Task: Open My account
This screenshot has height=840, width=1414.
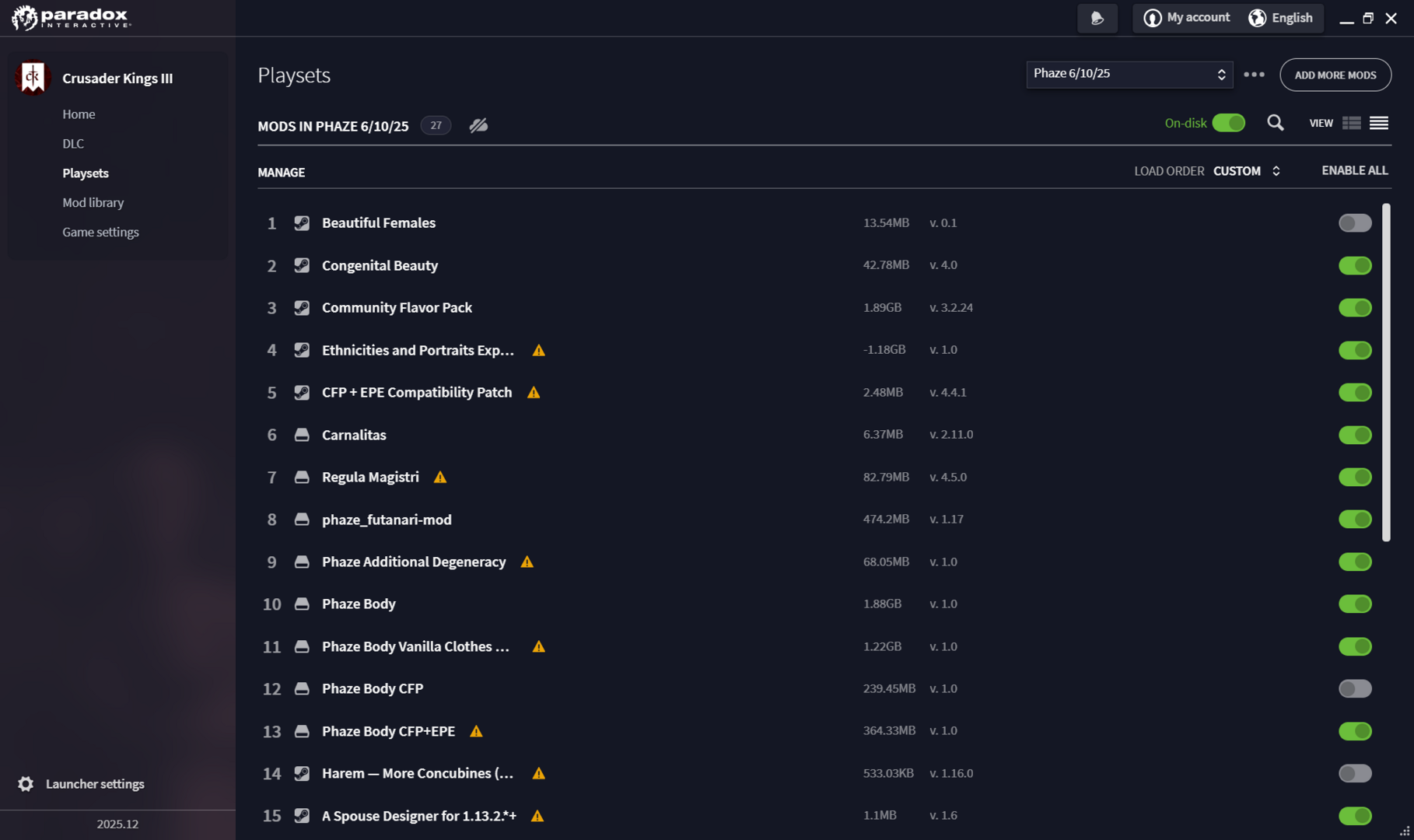Action: [x=1187, y=18]
